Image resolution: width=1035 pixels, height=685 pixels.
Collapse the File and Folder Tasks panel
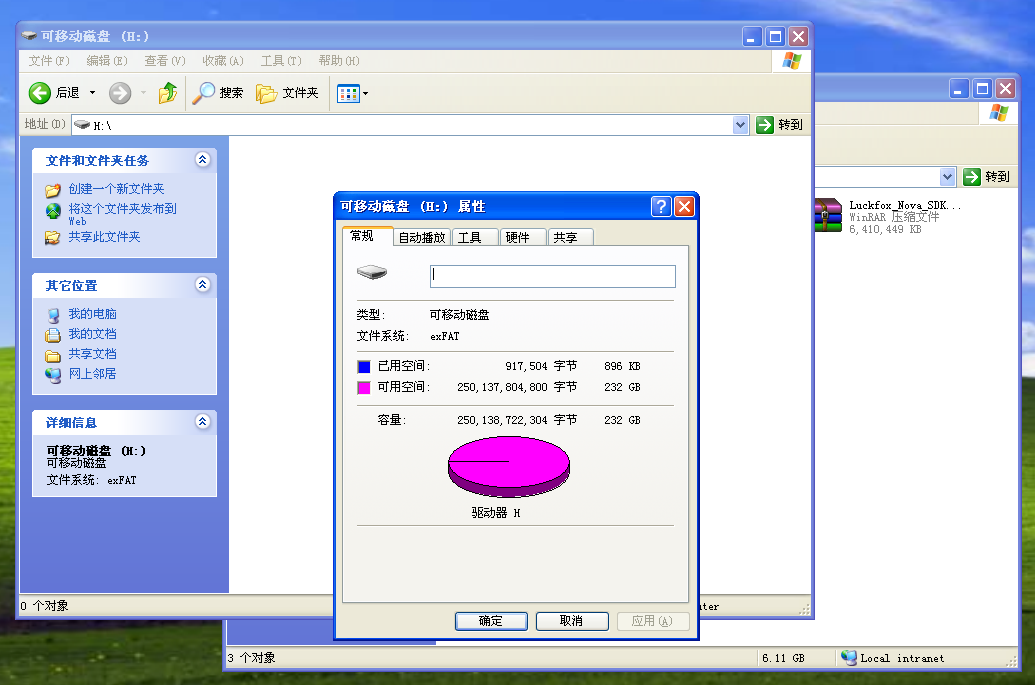203,160
